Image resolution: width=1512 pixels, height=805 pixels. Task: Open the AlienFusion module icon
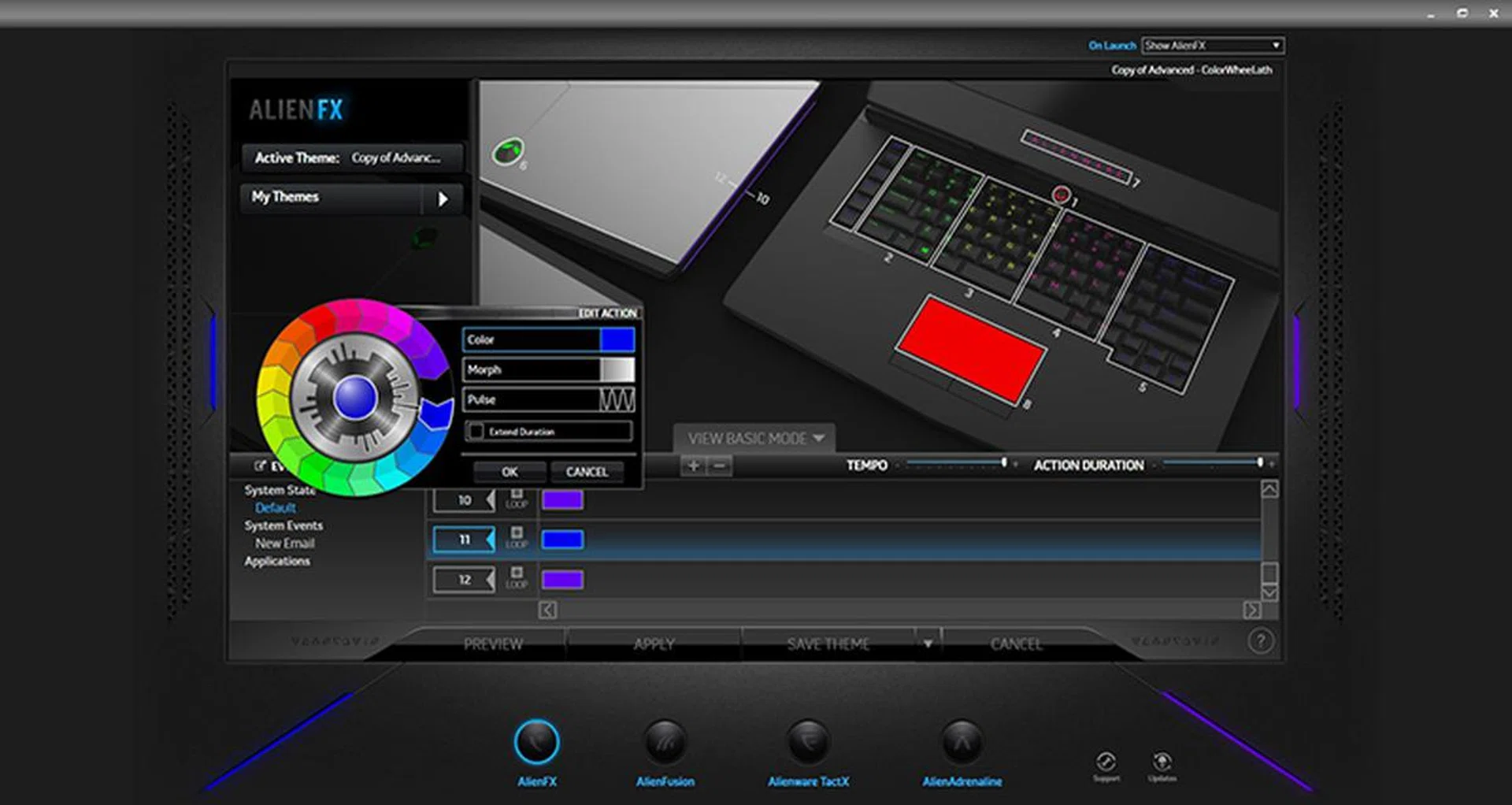(x=665, y=742)
